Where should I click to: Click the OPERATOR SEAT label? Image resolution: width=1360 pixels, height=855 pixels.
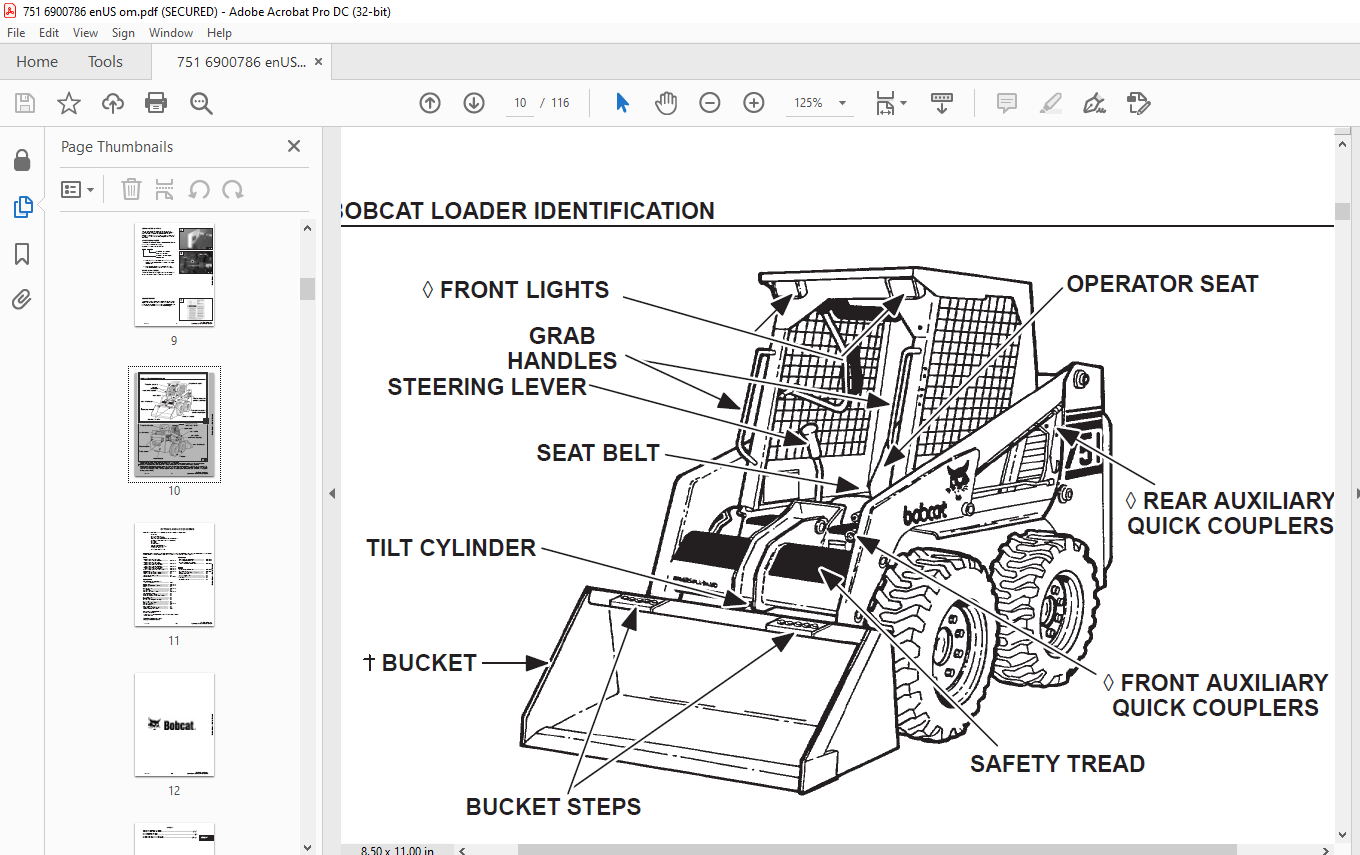[1162, 284]
